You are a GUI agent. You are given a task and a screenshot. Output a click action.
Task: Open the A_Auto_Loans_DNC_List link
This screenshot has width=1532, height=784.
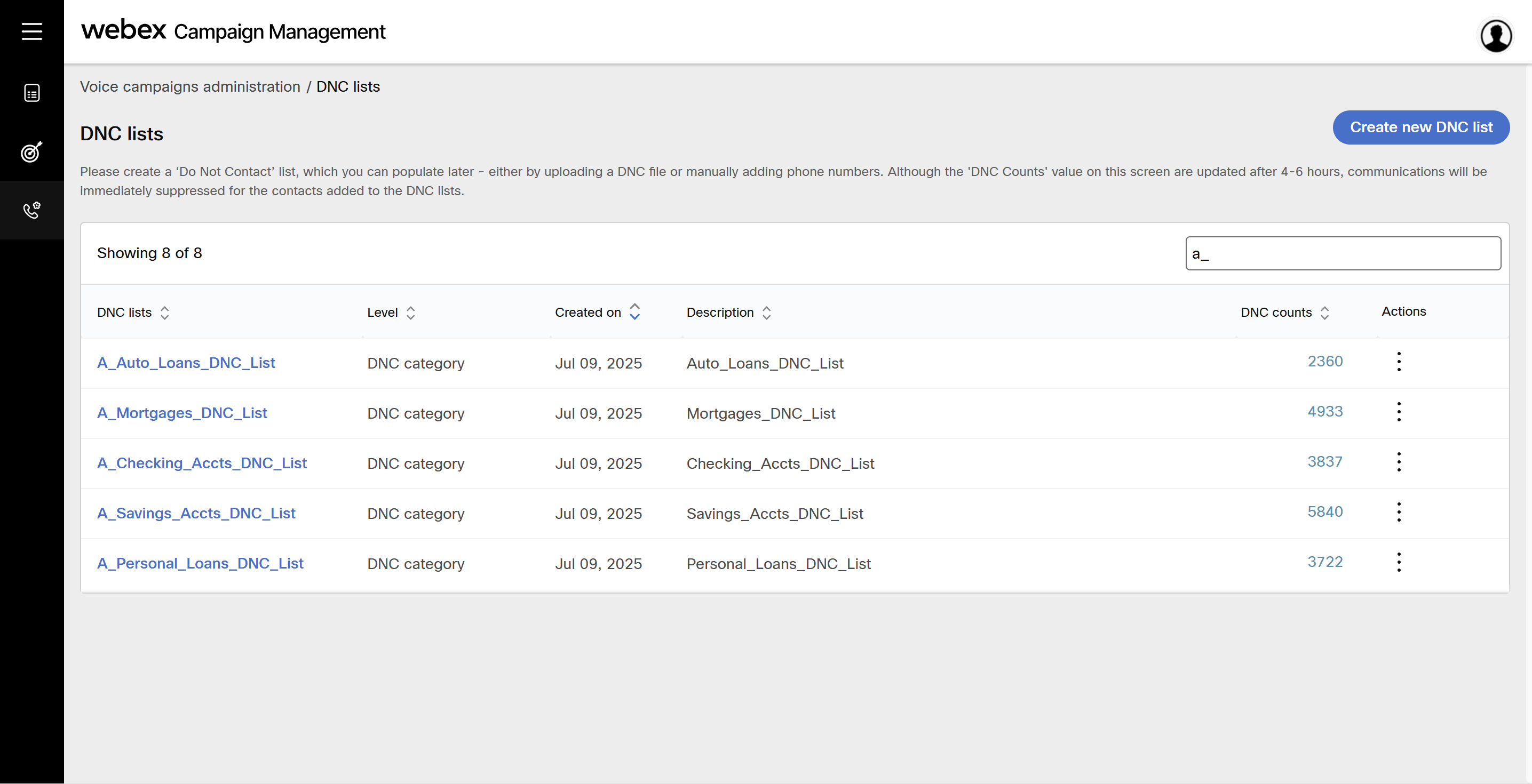[186, 363]
